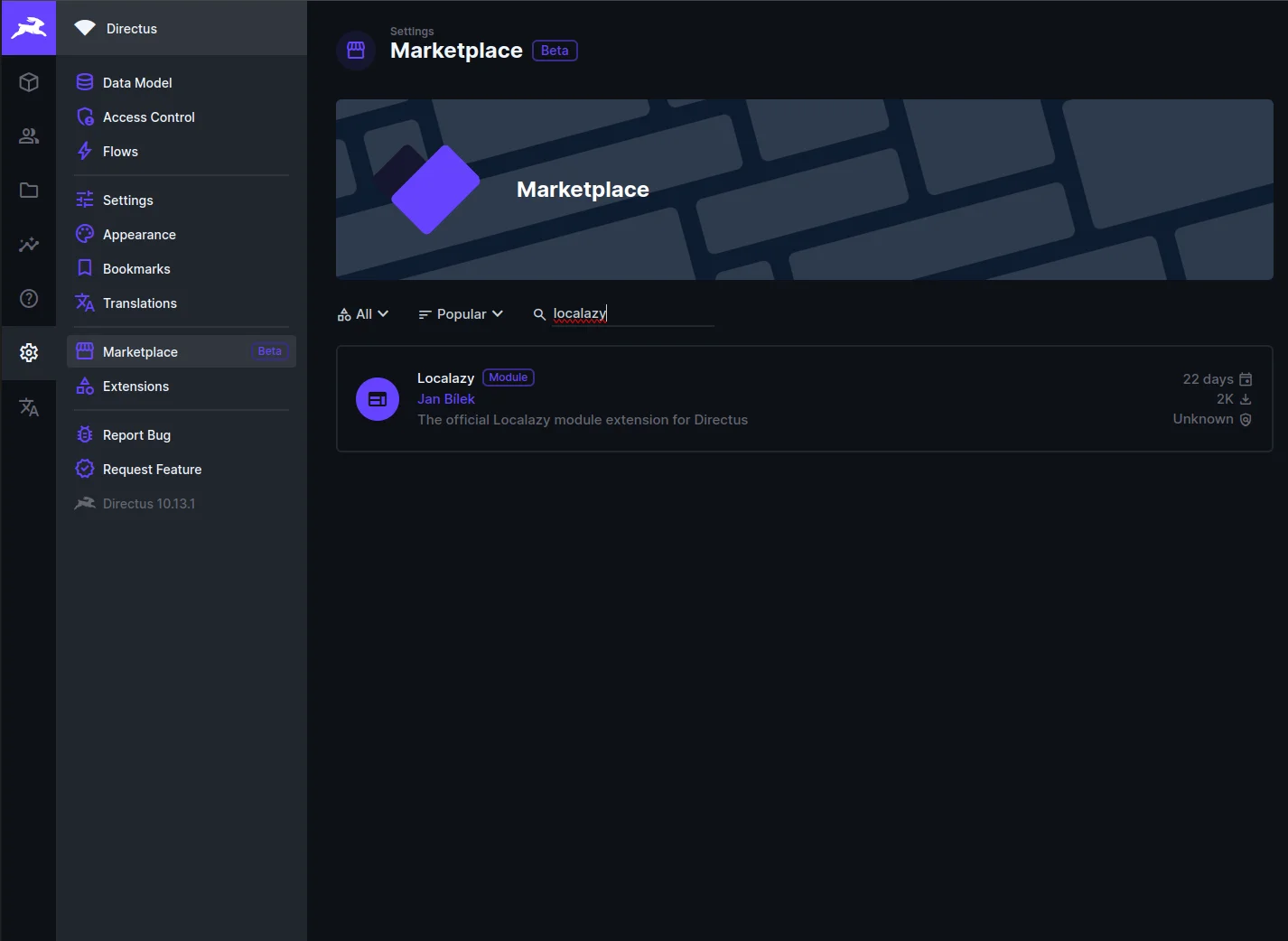Click the Localazy extension round icon
Image resolution: width=1288 pixels, height=941 pixels.
point(378,399)
